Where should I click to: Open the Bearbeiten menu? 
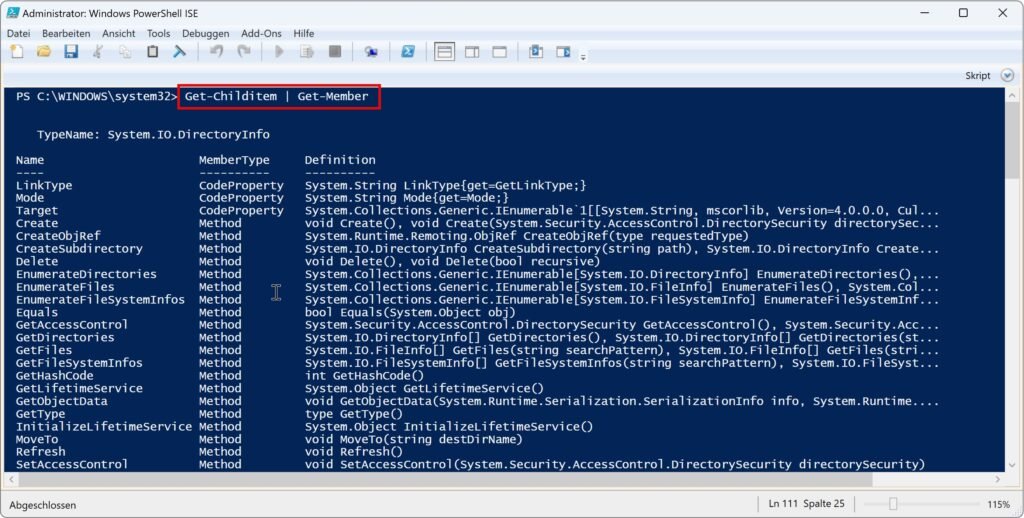(x=66, y=33)
